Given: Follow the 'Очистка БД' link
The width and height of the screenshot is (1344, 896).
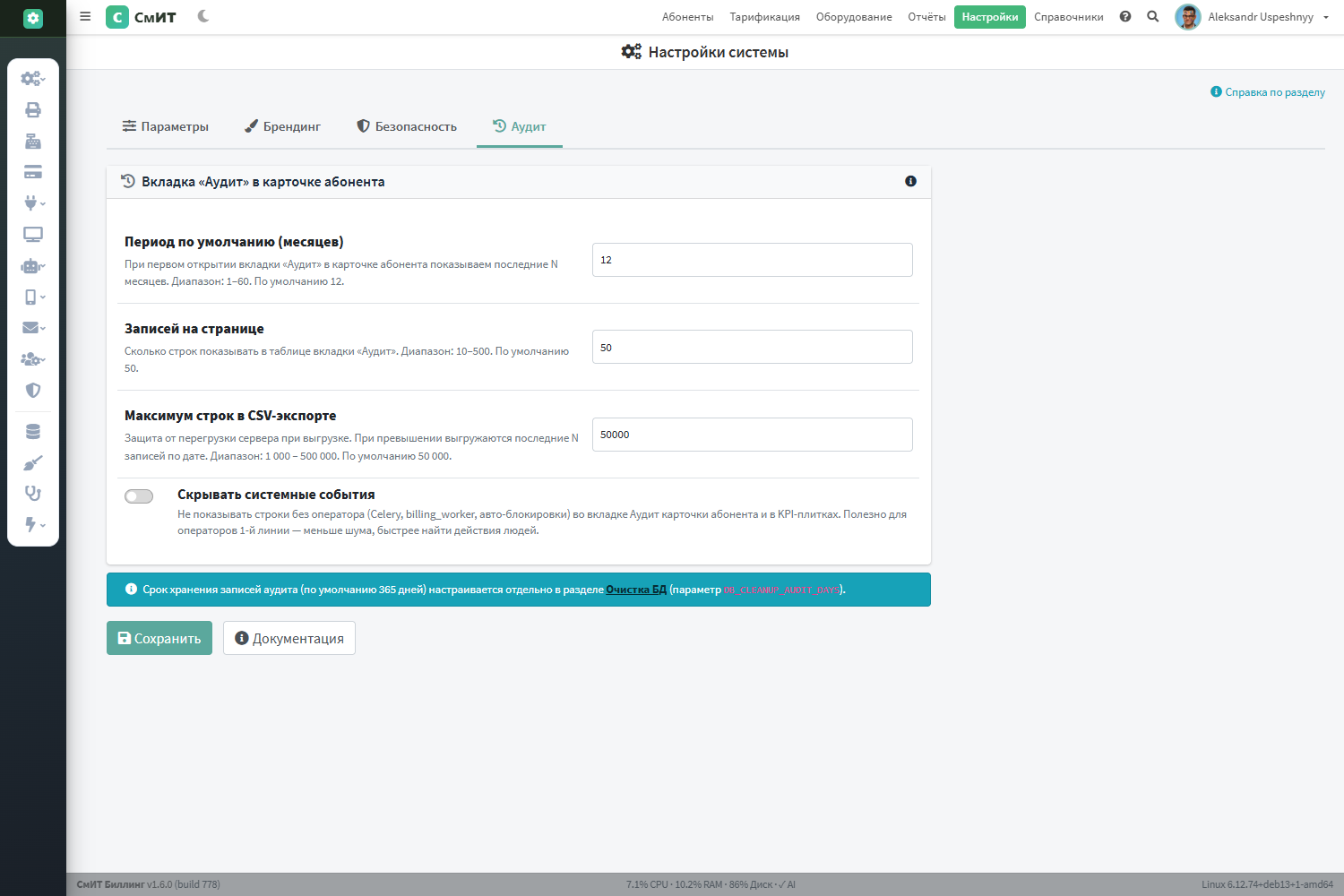Looking at the screenshot, I should [636, 590].
